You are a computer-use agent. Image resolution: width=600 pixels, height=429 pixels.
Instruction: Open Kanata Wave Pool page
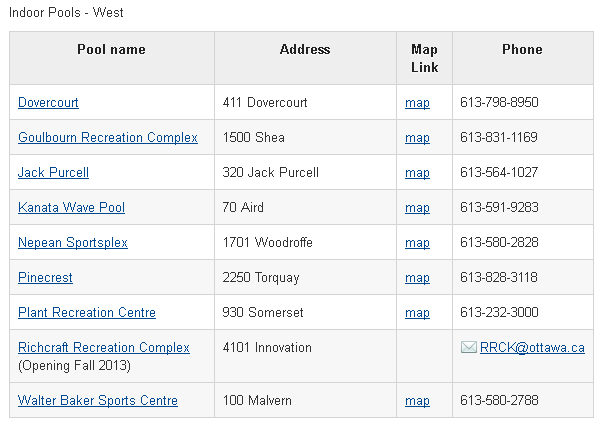point(71,208)
